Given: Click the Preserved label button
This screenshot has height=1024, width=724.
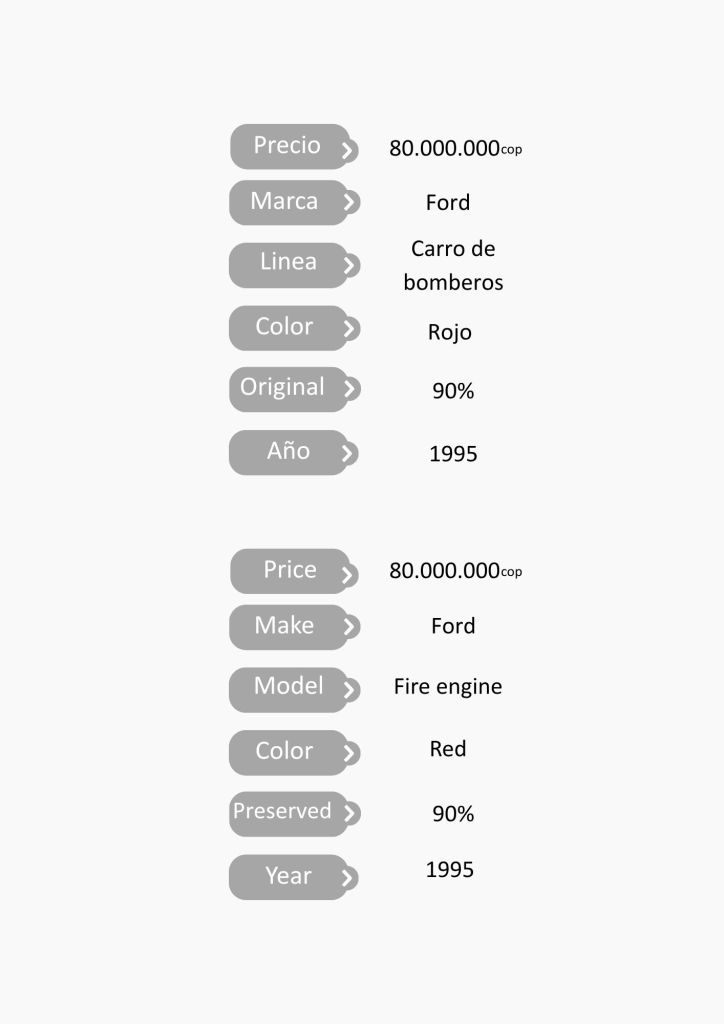Looking at the screenshot, I should pyautogui.click(x=282, y=812).
